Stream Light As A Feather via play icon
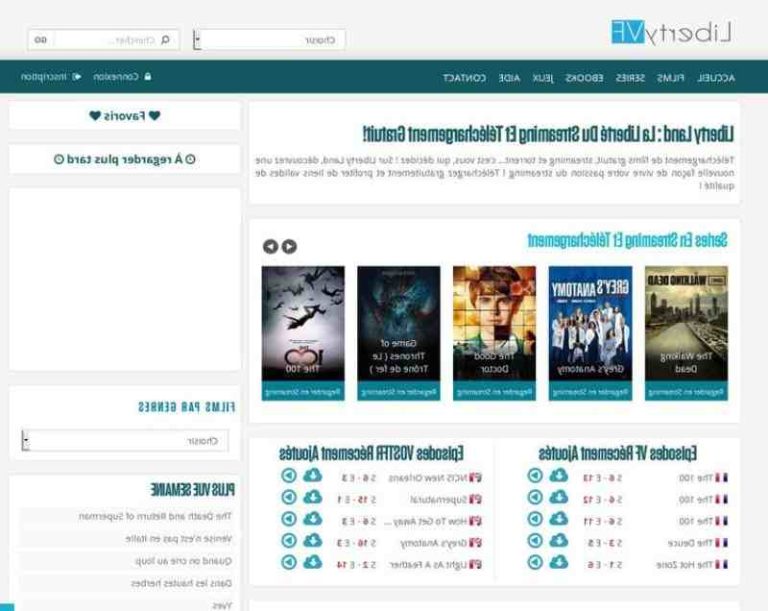This screenshot has height=611, width=768. pos(289,562)
